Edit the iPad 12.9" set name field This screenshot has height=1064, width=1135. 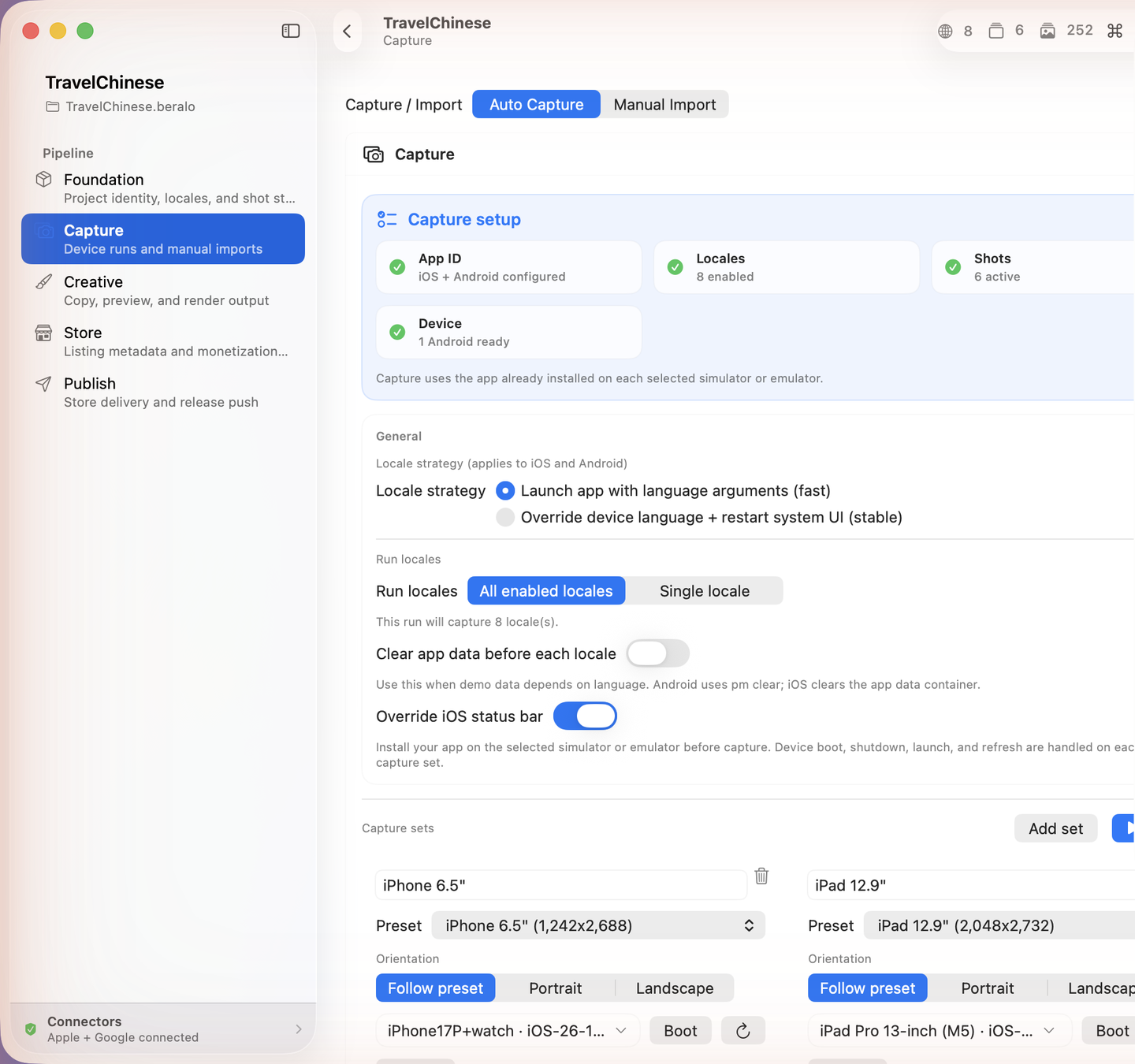pyautogui.click(x=971, y=885)
